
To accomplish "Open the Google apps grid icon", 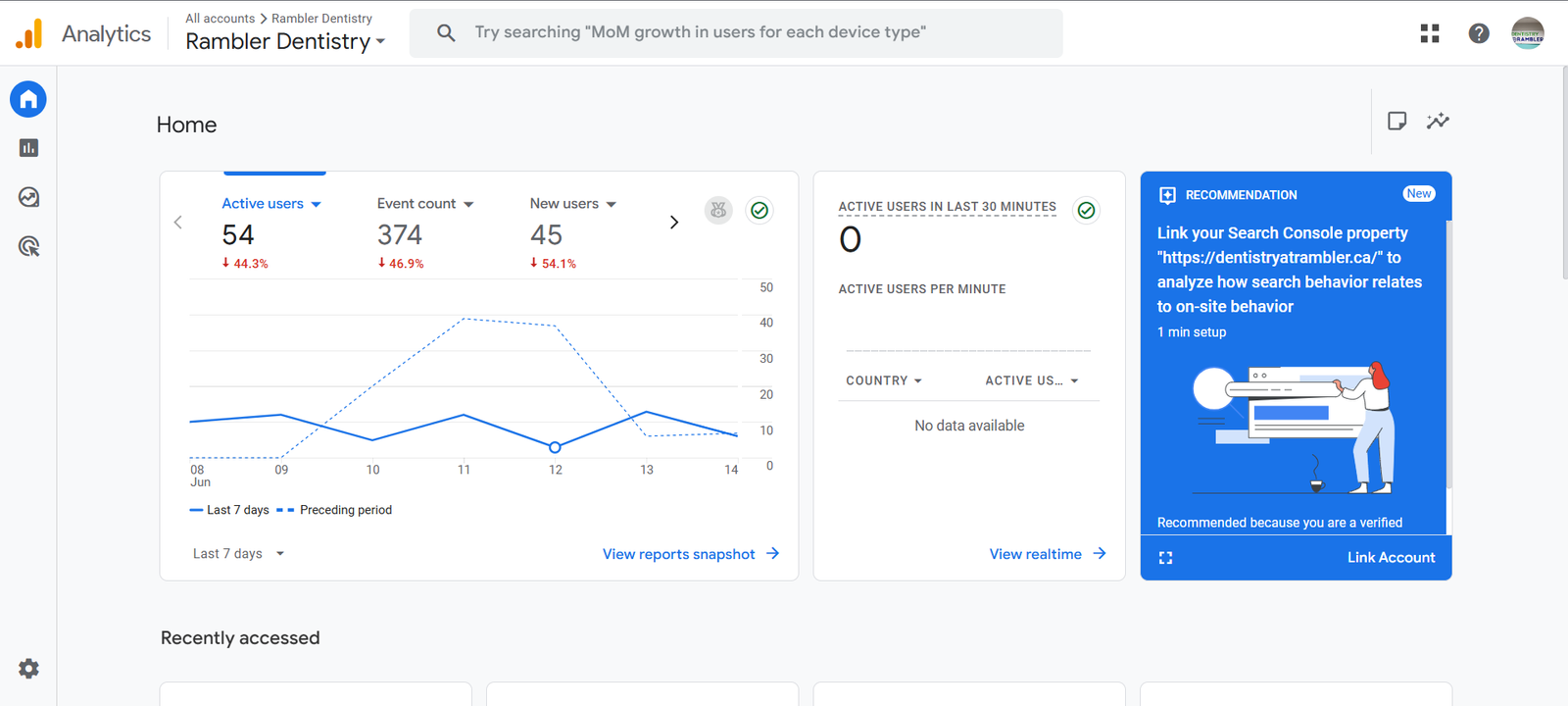I will (x=1430, y=33).
